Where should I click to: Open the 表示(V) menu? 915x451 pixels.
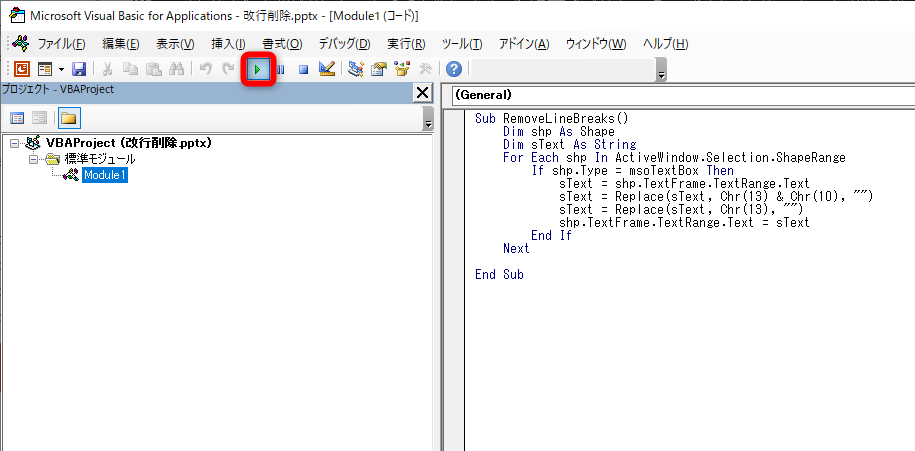click(175, 44)
